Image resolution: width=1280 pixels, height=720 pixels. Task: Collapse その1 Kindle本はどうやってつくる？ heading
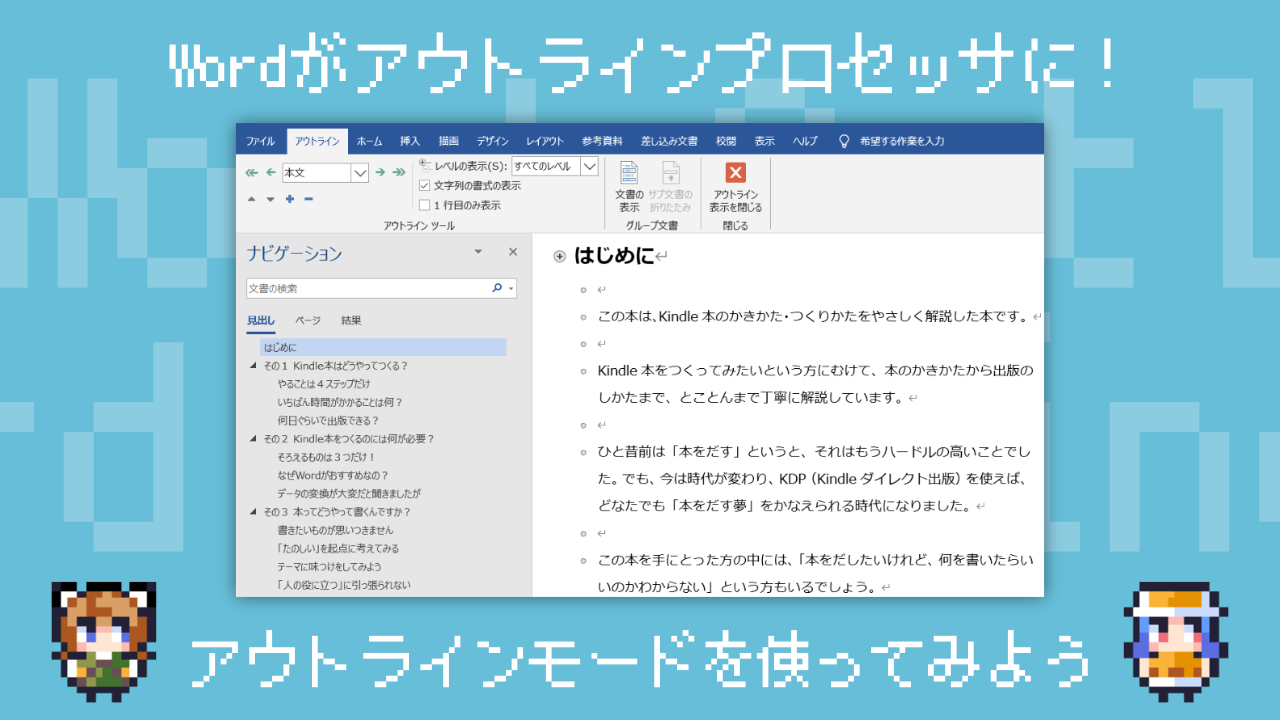tap(253, 365)
